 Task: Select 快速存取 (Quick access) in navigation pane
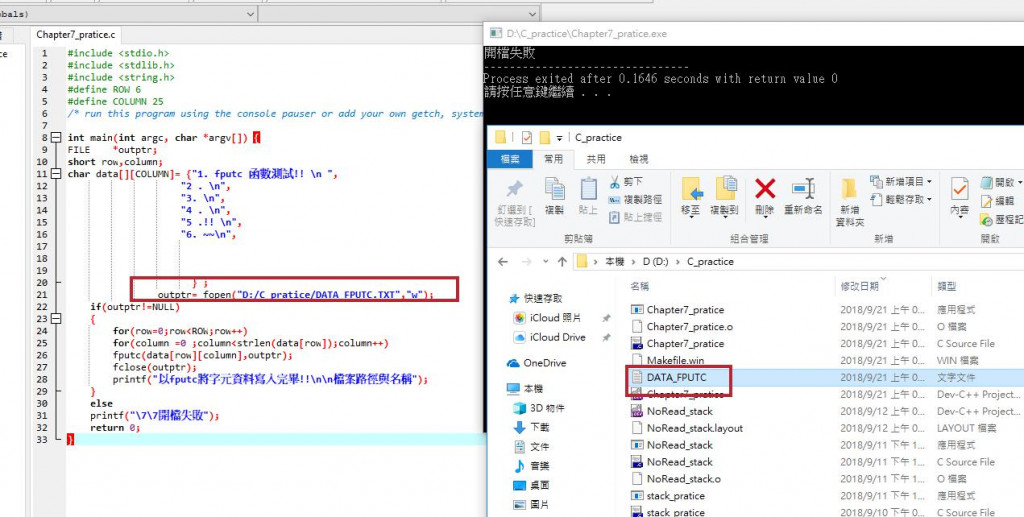click(x=536, y=298)
